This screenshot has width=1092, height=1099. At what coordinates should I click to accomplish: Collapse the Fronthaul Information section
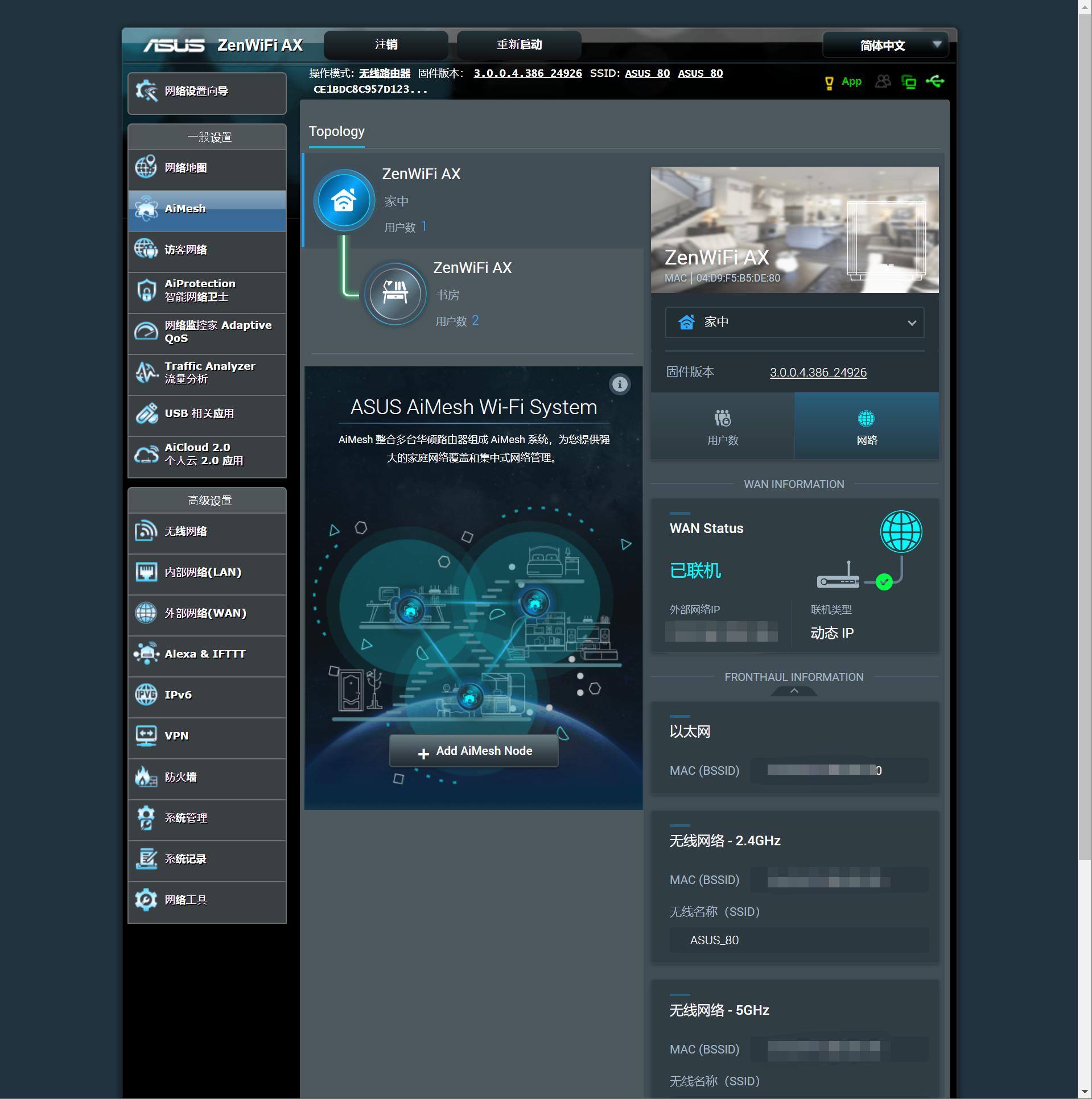(794, 691)
